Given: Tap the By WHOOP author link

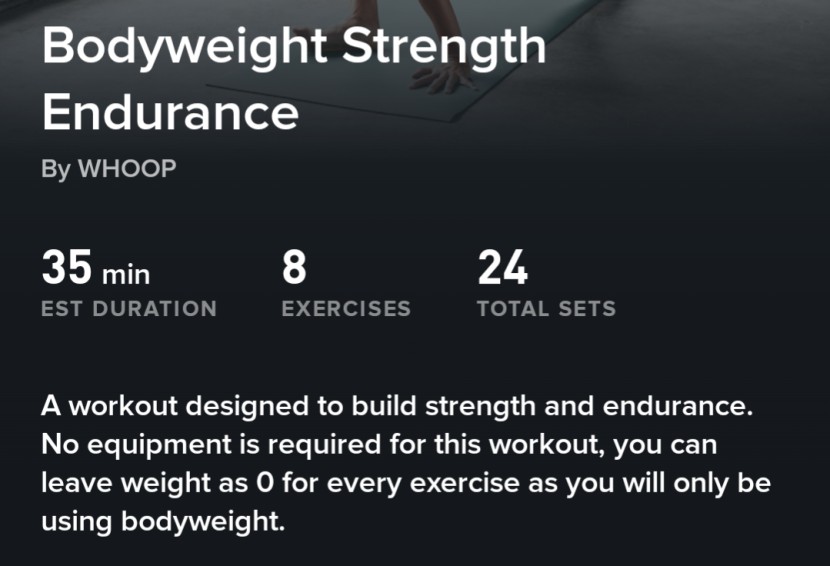Looking at the screenshot, I should pyautogui.click(x=108, y=169).
